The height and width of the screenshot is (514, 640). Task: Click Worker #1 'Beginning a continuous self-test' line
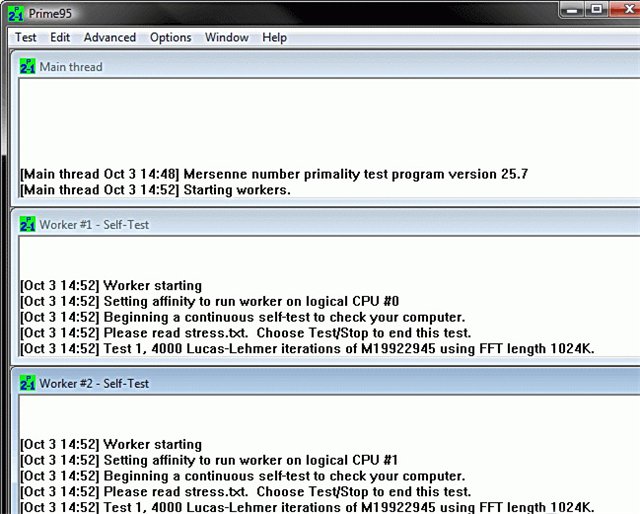pos(242,317)
